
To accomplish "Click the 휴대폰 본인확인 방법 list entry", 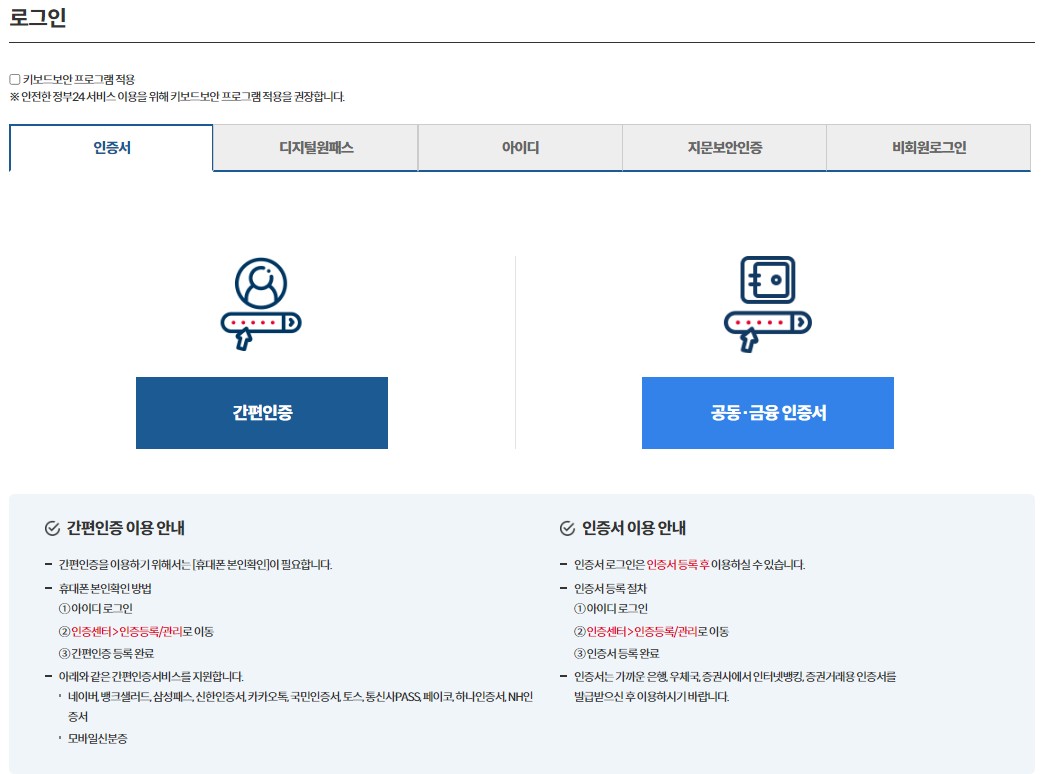I will click(107, 587).
